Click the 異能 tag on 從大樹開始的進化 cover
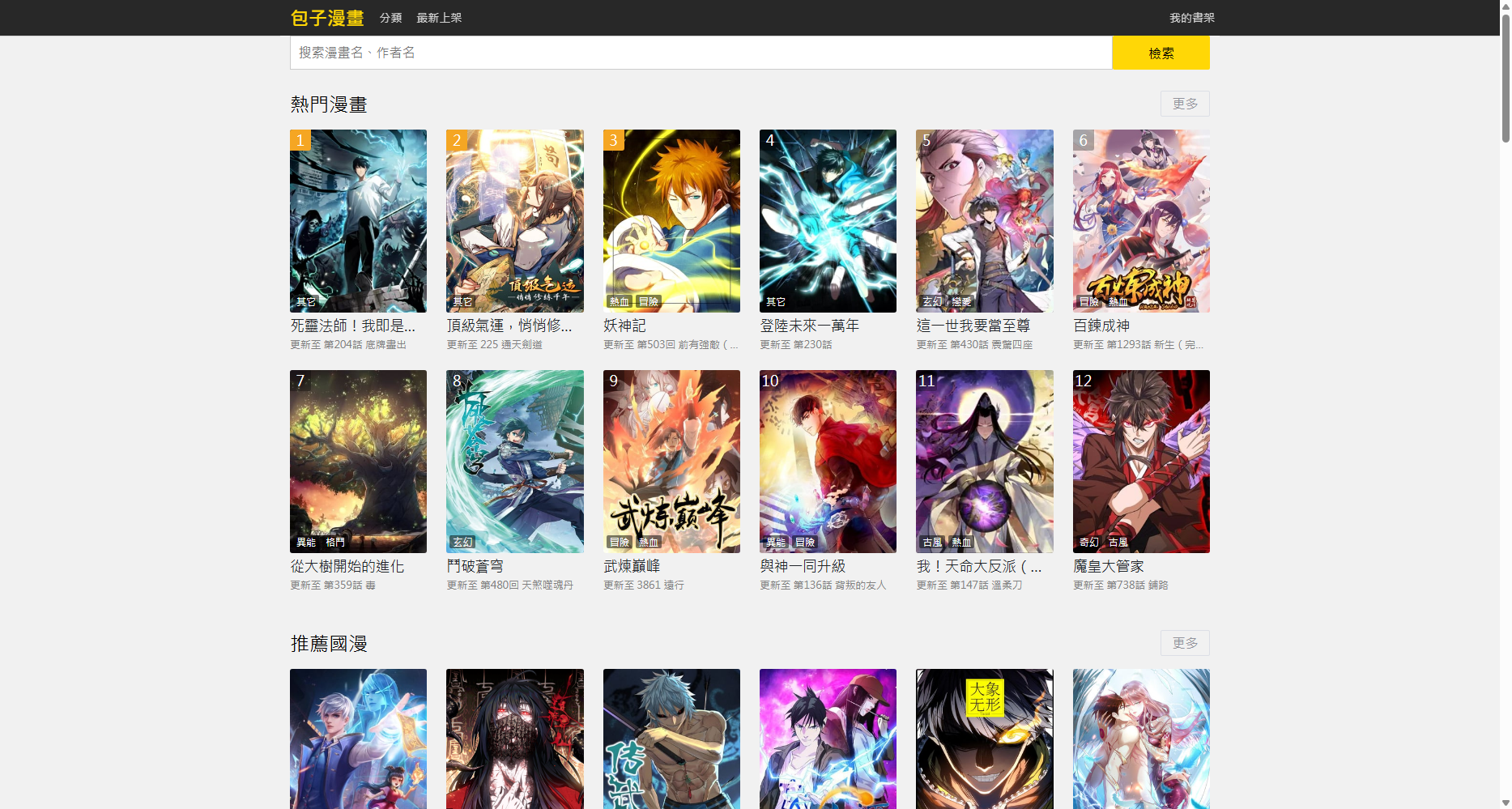This screenshot has height=809, width=1512. 306,542
